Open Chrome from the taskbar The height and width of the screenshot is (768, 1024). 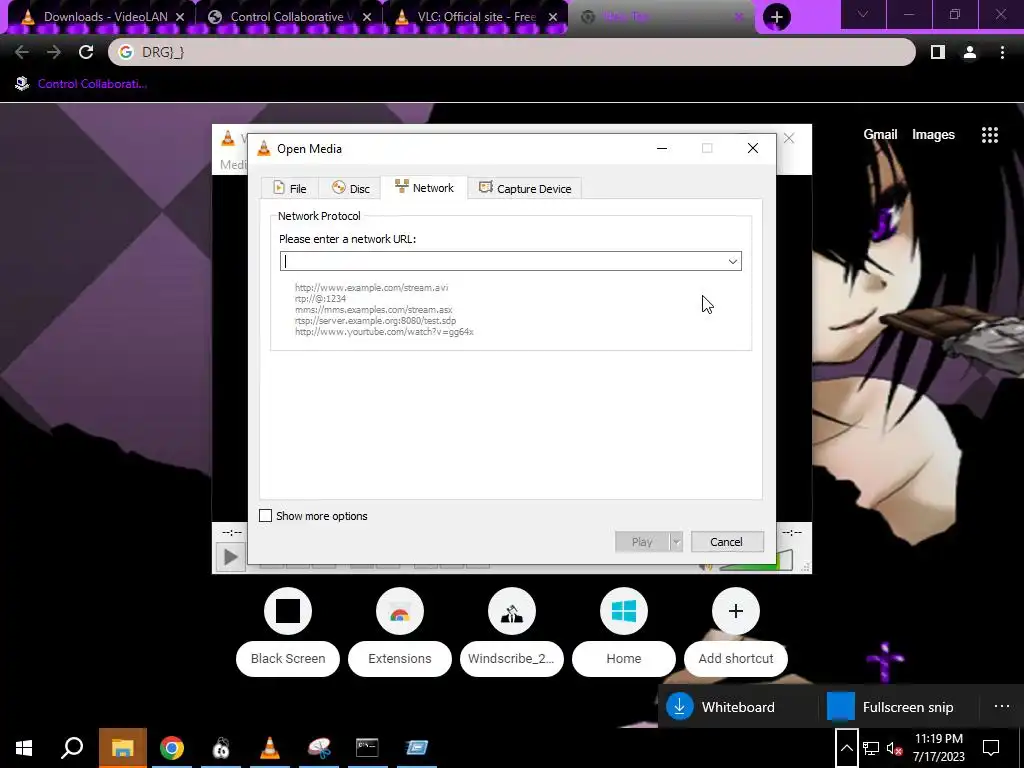click(172, 748)
